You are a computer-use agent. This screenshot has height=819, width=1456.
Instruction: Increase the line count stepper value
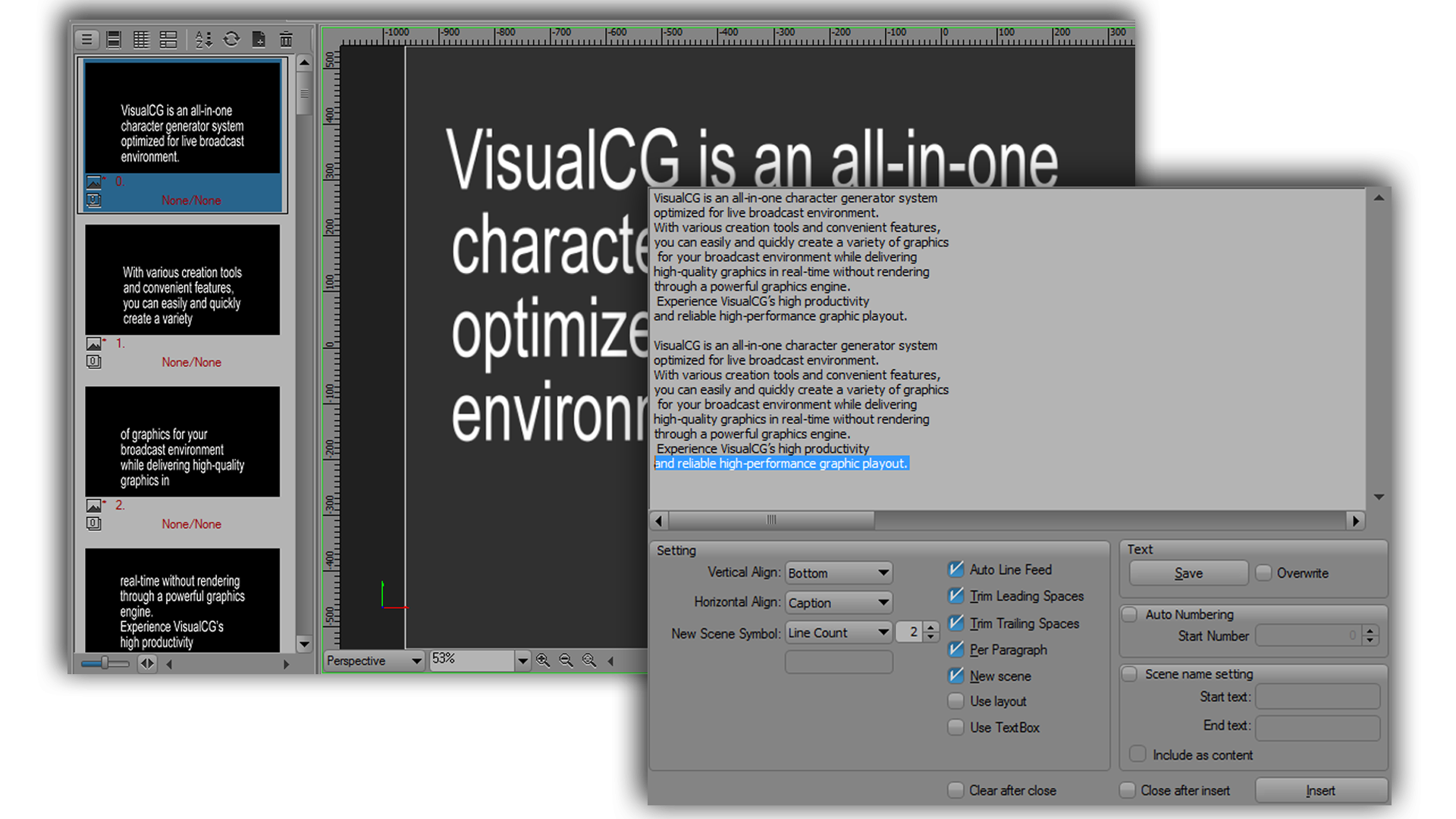[x=931, y=627]
